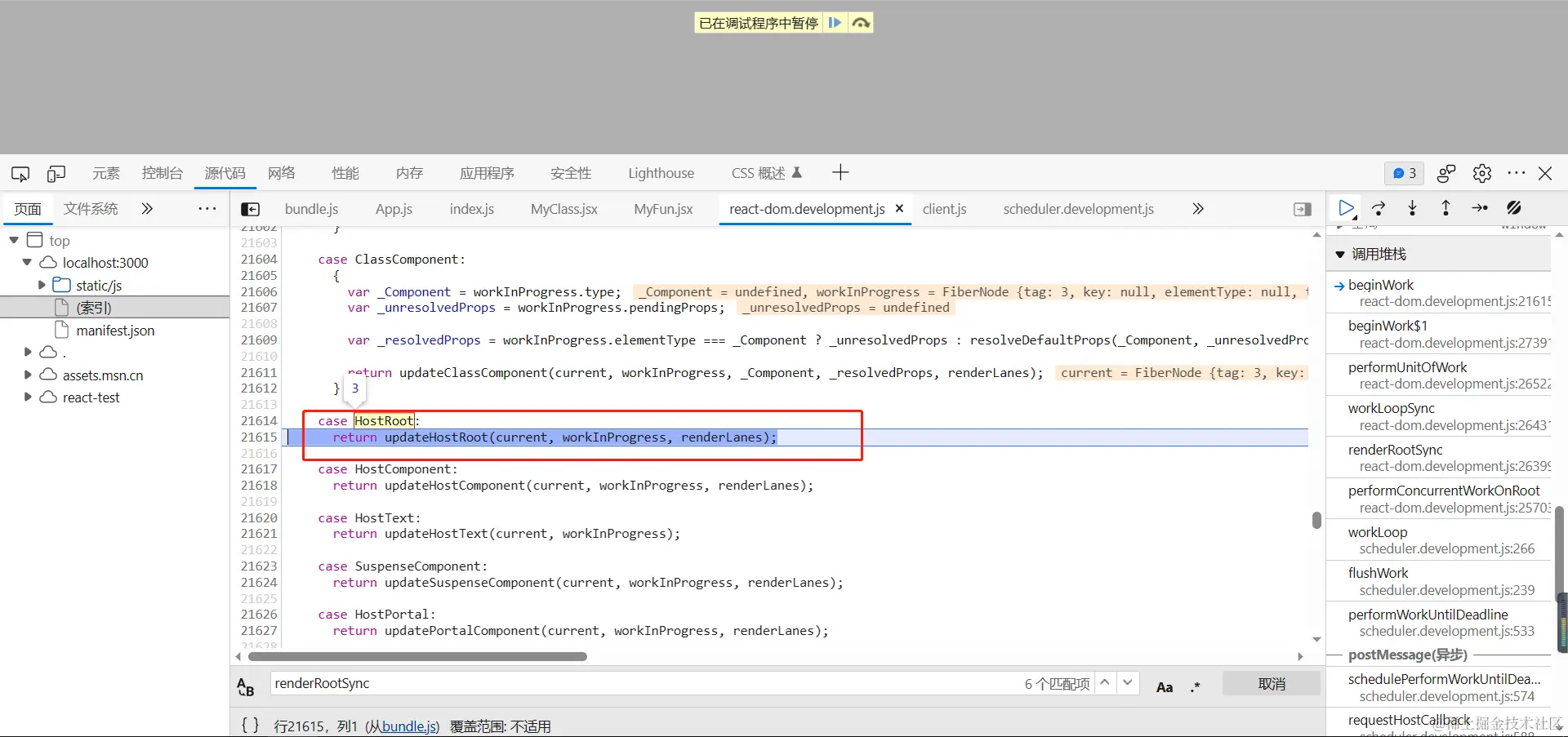
Task: Open the CSS 概述 tab
Action: 766,173
